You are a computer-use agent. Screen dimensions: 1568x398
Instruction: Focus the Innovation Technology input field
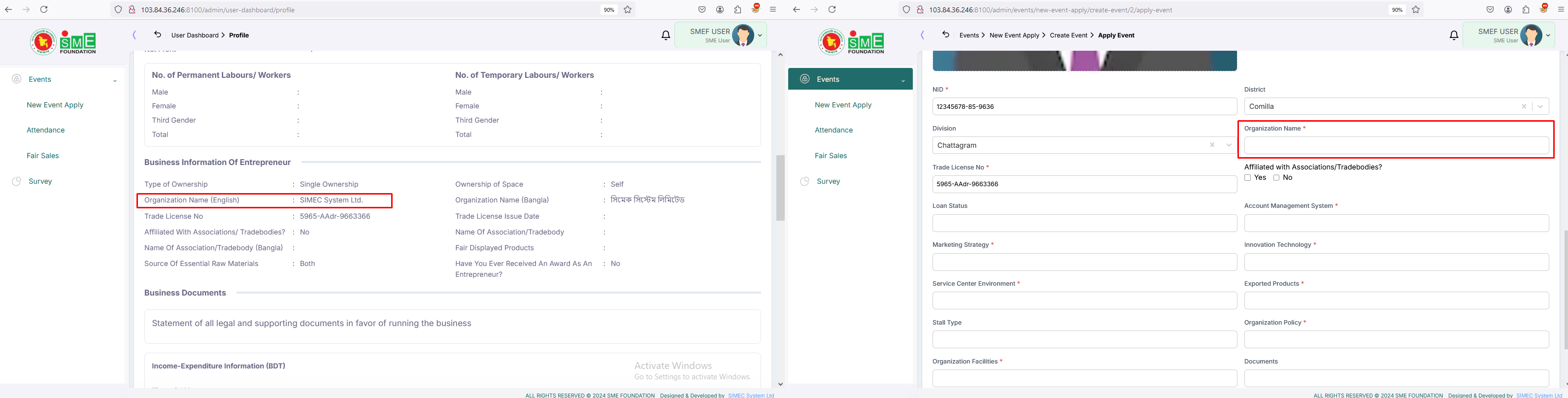(x=1397, y=262)
